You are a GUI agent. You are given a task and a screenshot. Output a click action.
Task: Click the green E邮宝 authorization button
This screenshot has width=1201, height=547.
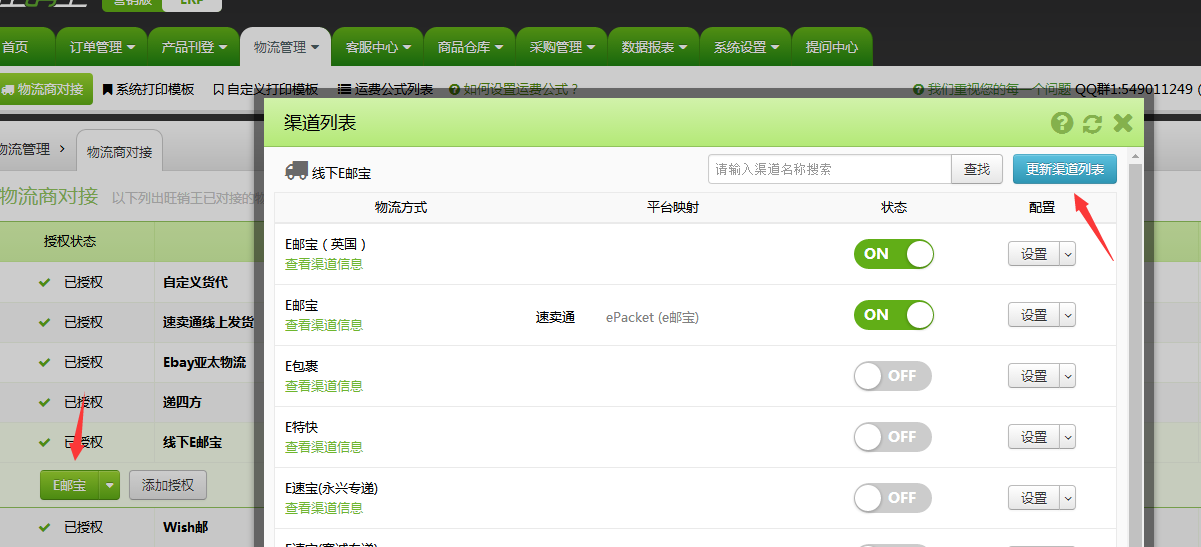click(70, 486)
